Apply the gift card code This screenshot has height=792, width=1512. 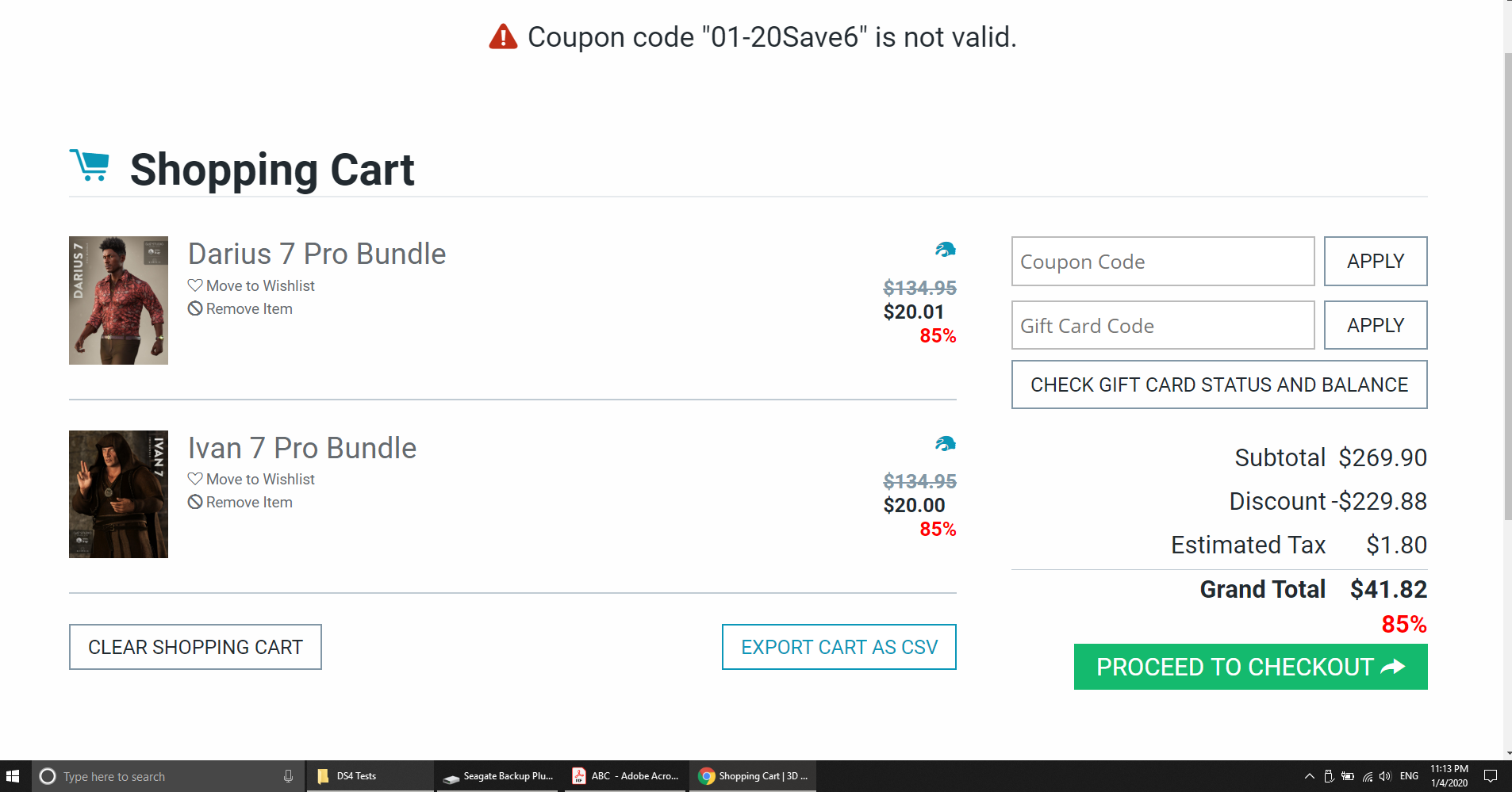[x=1375, y=325]
